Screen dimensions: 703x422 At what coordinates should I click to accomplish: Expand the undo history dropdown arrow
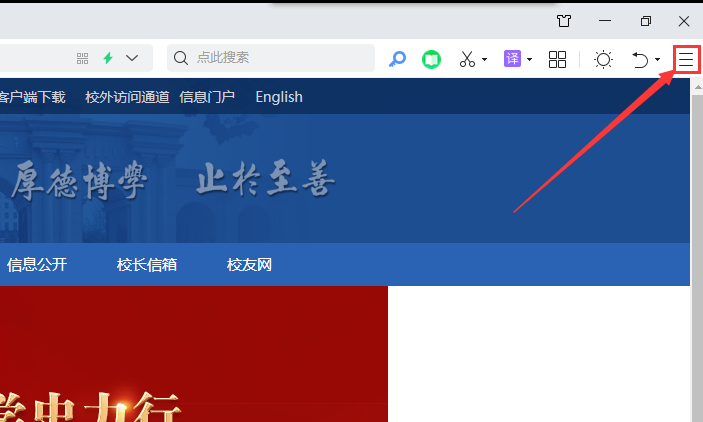[x=657, y=60]
